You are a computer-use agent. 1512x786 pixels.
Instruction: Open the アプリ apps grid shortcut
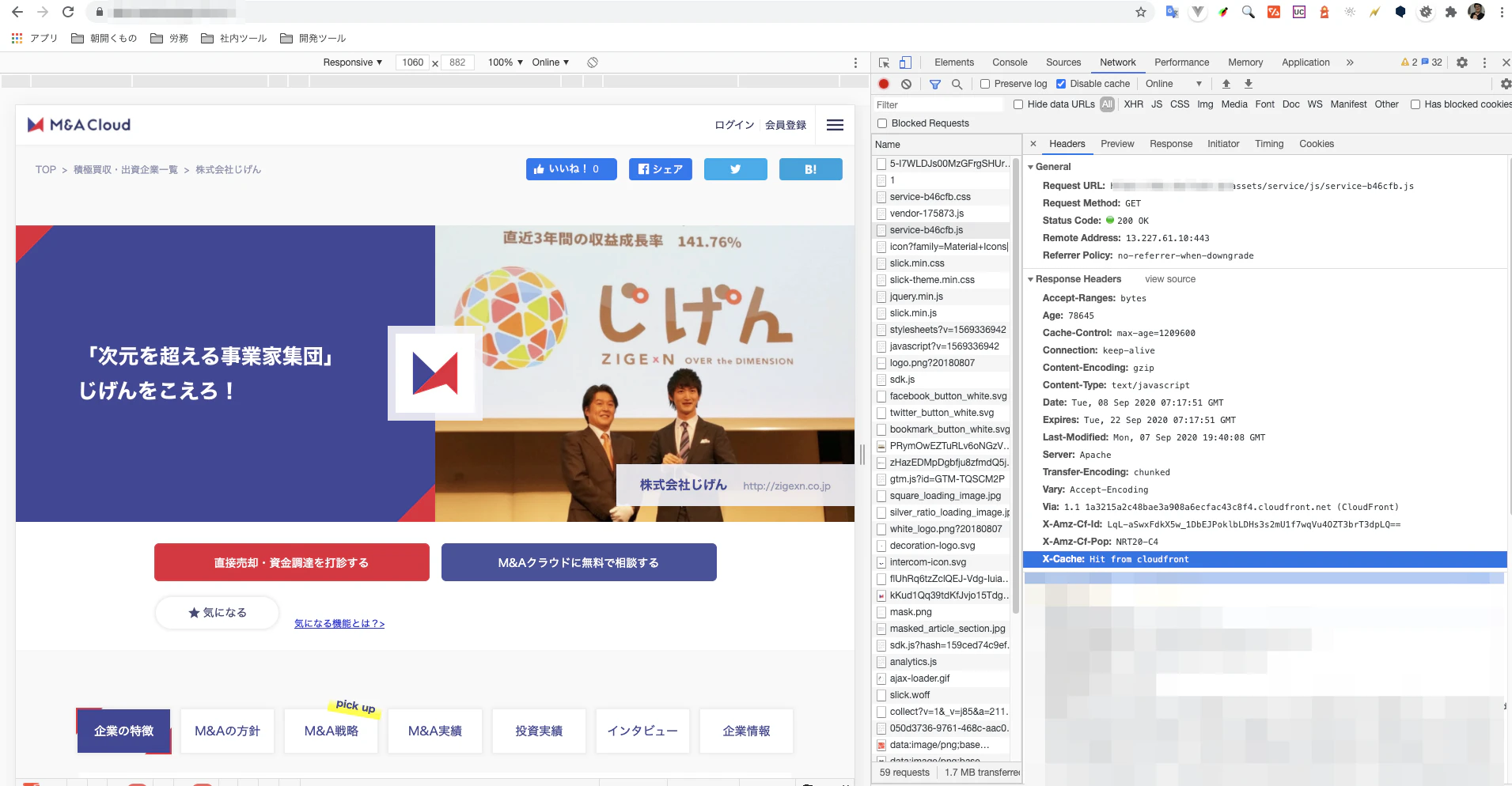click(x=35, y=38)
